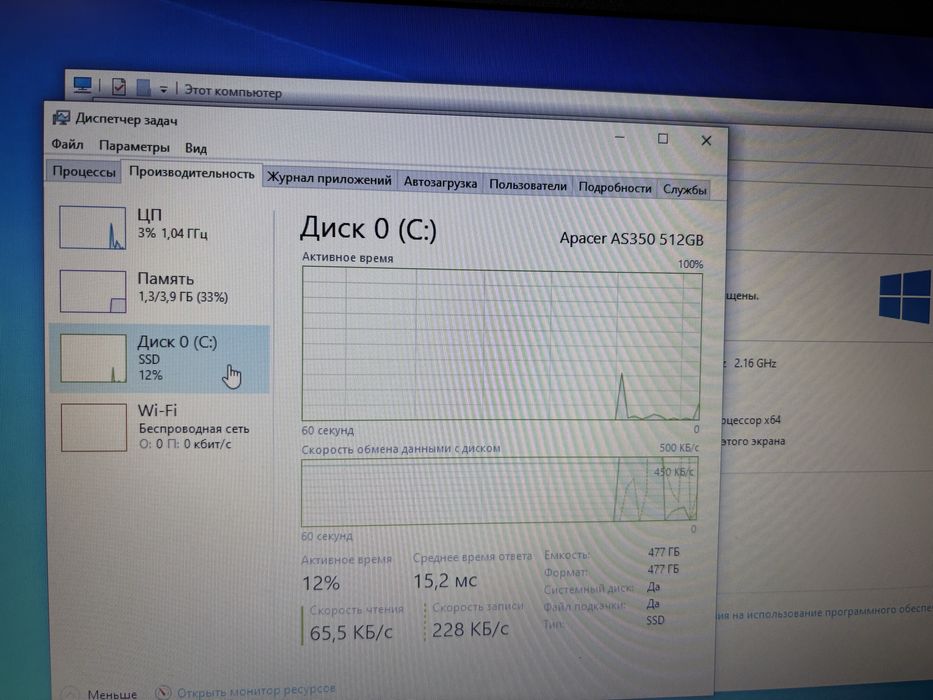Open the Параметры menu

point(134,146)
